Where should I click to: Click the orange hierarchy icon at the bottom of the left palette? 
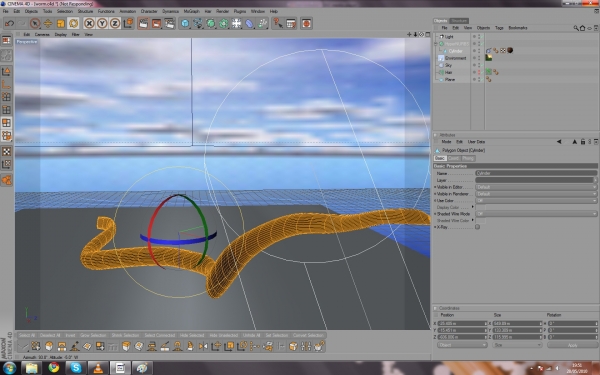7,180
